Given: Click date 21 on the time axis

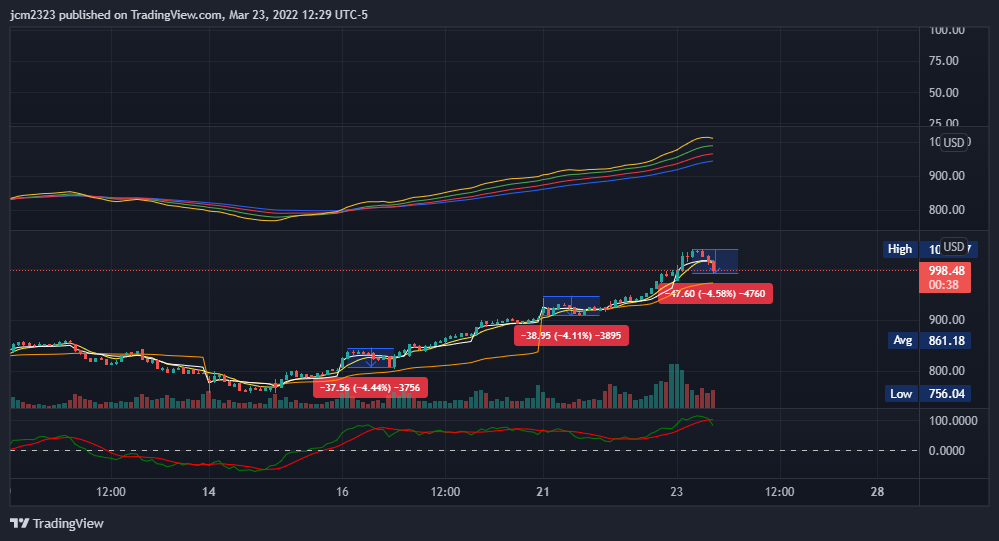Looking at the screenshot, I should 543,492.
